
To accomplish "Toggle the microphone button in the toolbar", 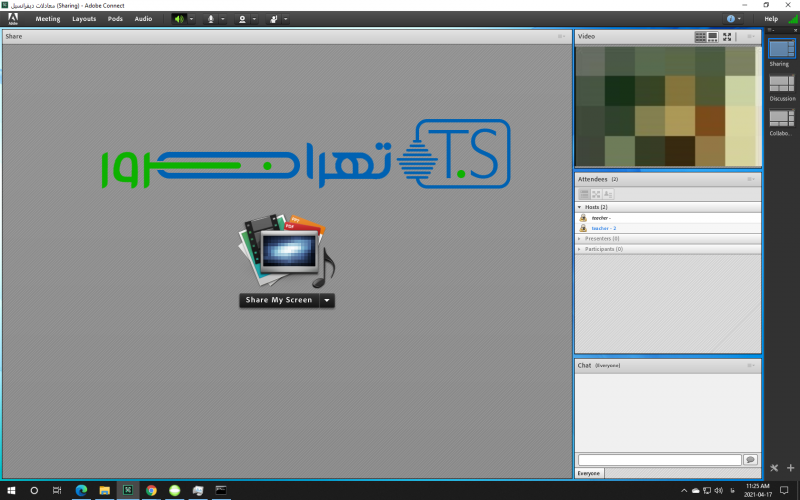I will [x=210, y=19].
